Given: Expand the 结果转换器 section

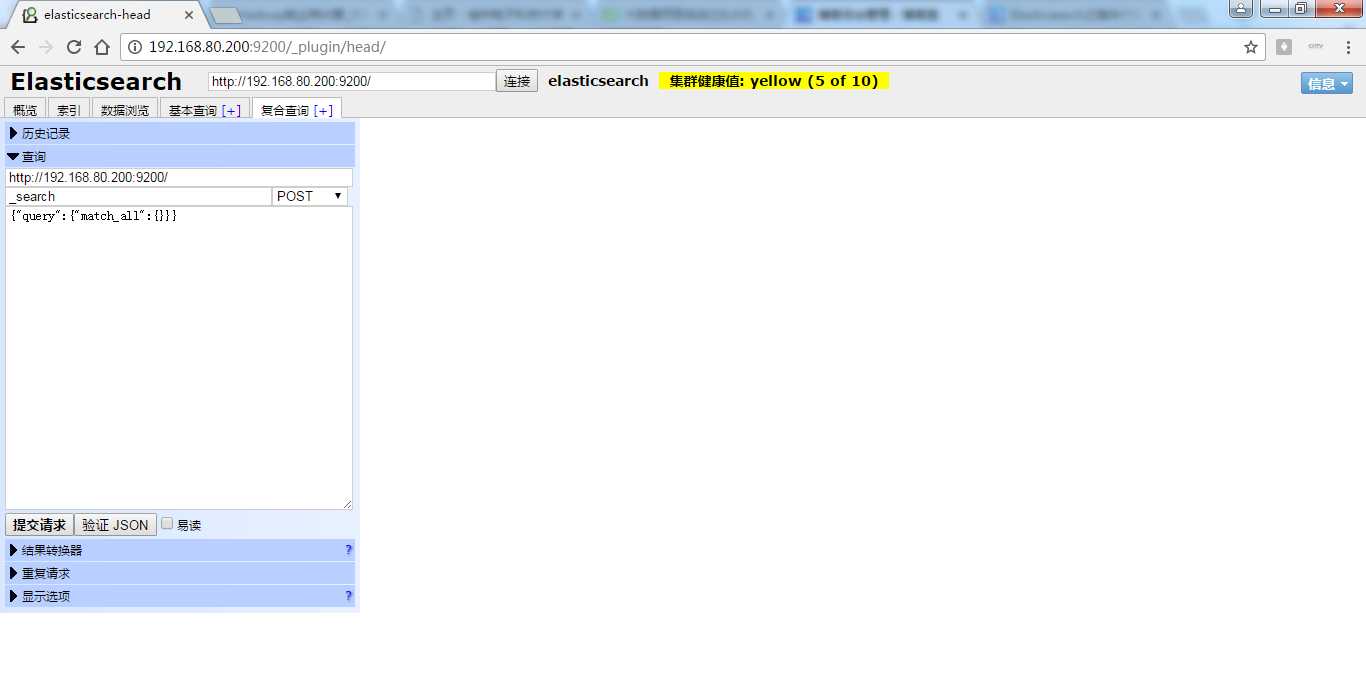Looking at the screenshot, I should pyautogui.click(x=180, y=550).
